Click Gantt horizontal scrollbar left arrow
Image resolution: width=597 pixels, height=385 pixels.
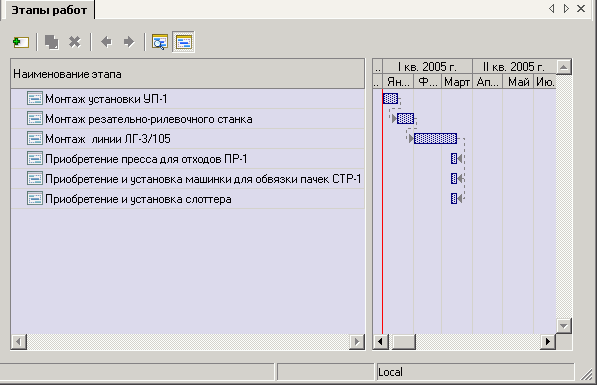coord(380,342)
